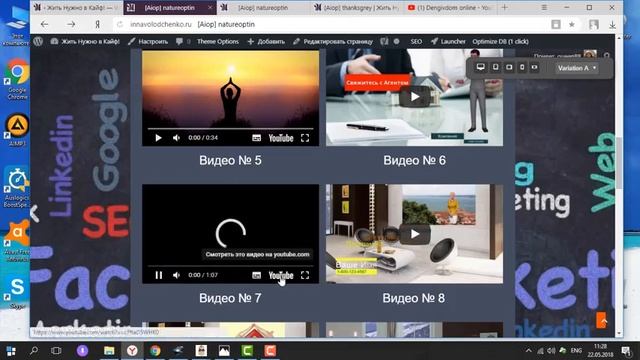This screenshot has height=360, width=640.
Task: Select desktop preview device icon
Action: pos(481,67)
